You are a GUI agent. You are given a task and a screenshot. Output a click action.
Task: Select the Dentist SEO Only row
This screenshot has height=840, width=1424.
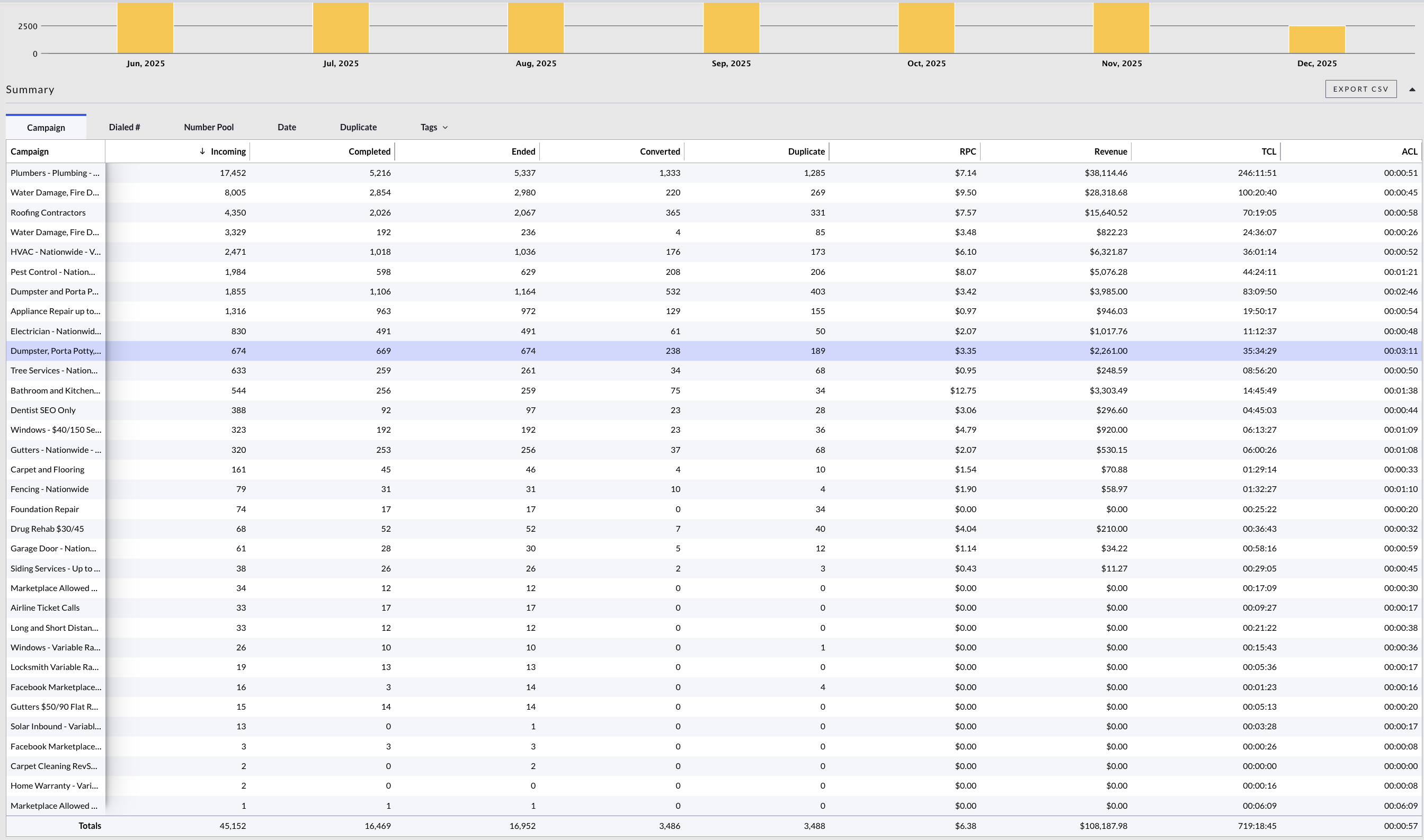click(x=43, y=410)
